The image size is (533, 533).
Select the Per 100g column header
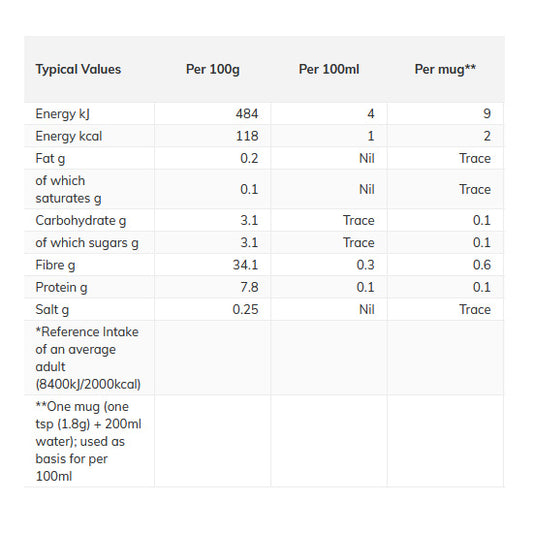[x=213, y=69]
